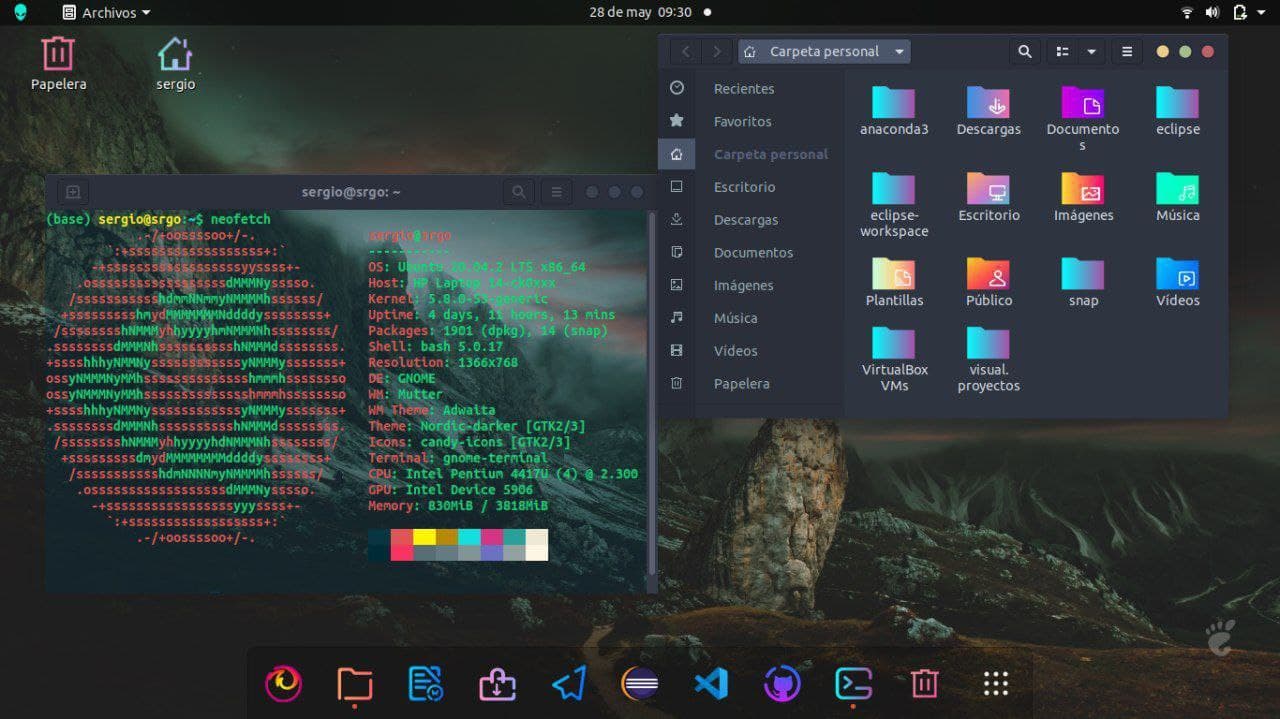Image resolution: width=1280 pixels, height=719 pixels.
Task: Launch Eclipse IDE from the dock
Action: 640,684
